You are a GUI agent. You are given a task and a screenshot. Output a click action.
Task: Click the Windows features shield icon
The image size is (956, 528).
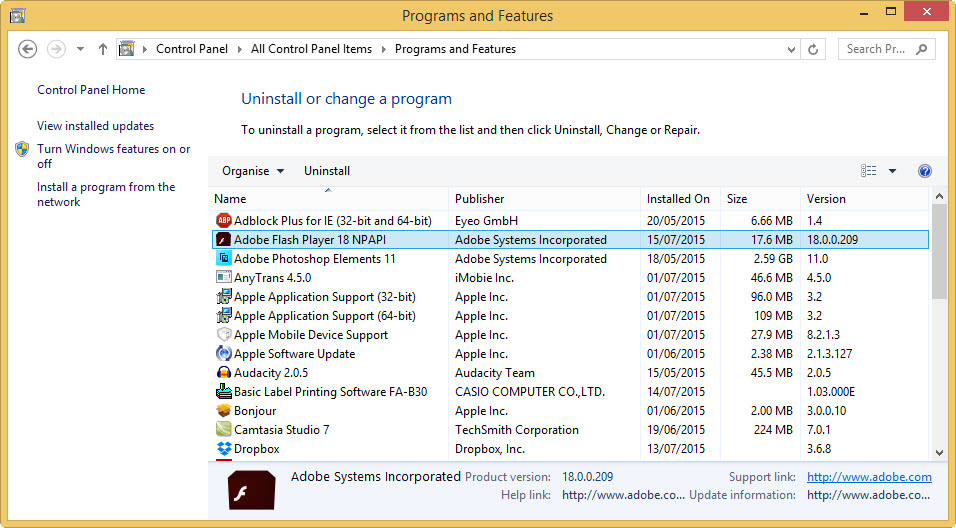pos(22,149)
